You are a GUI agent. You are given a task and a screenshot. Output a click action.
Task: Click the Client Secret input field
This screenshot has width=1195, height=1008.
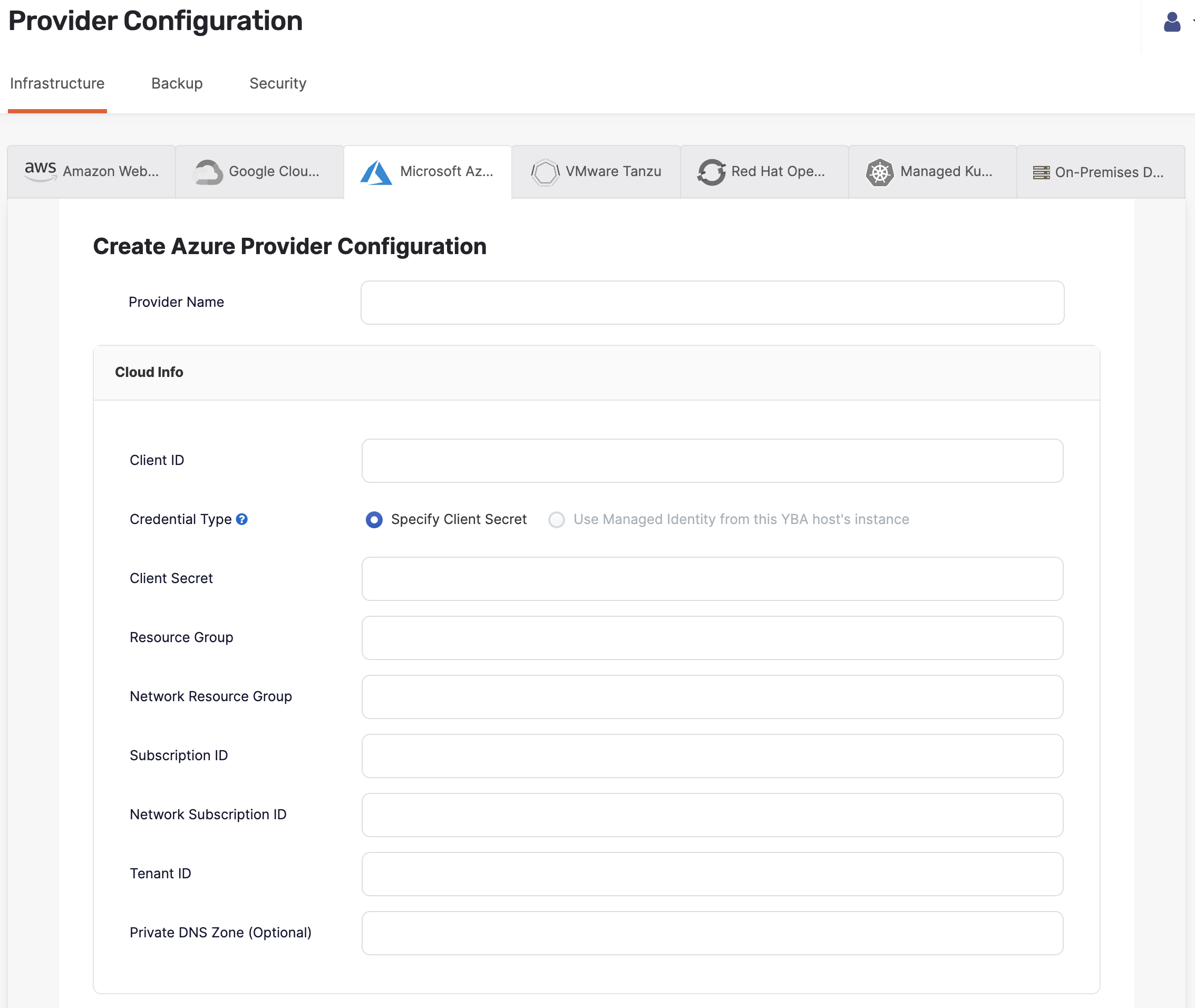click(713, 578)
